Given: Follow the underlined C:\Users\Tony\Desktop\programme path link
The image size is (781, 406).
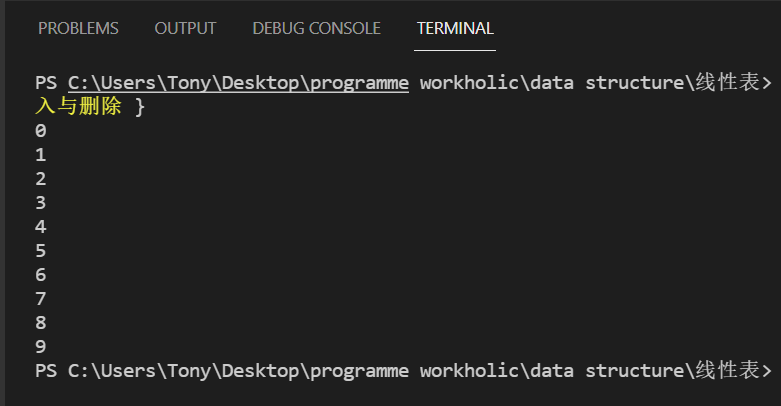Looking at the screenshot, I should [238, 82].
